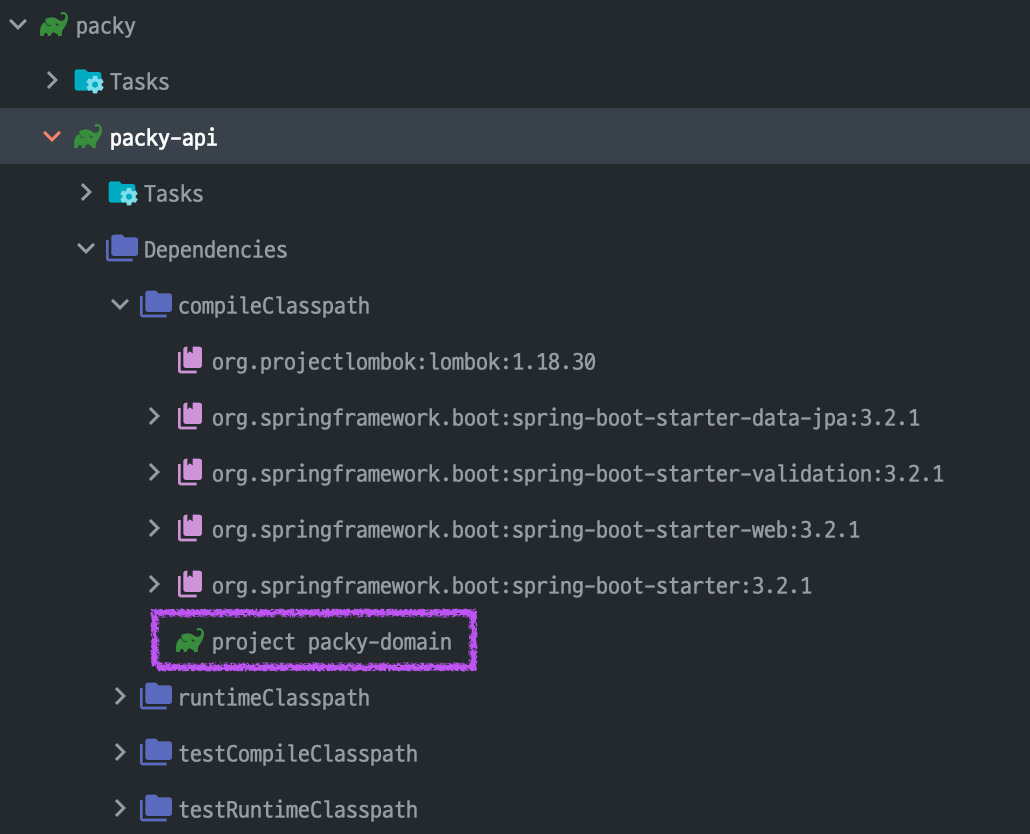Viewport: 1030px width, 834px height.
Task: Select the packy root label
Action: [x=106, y=26]
